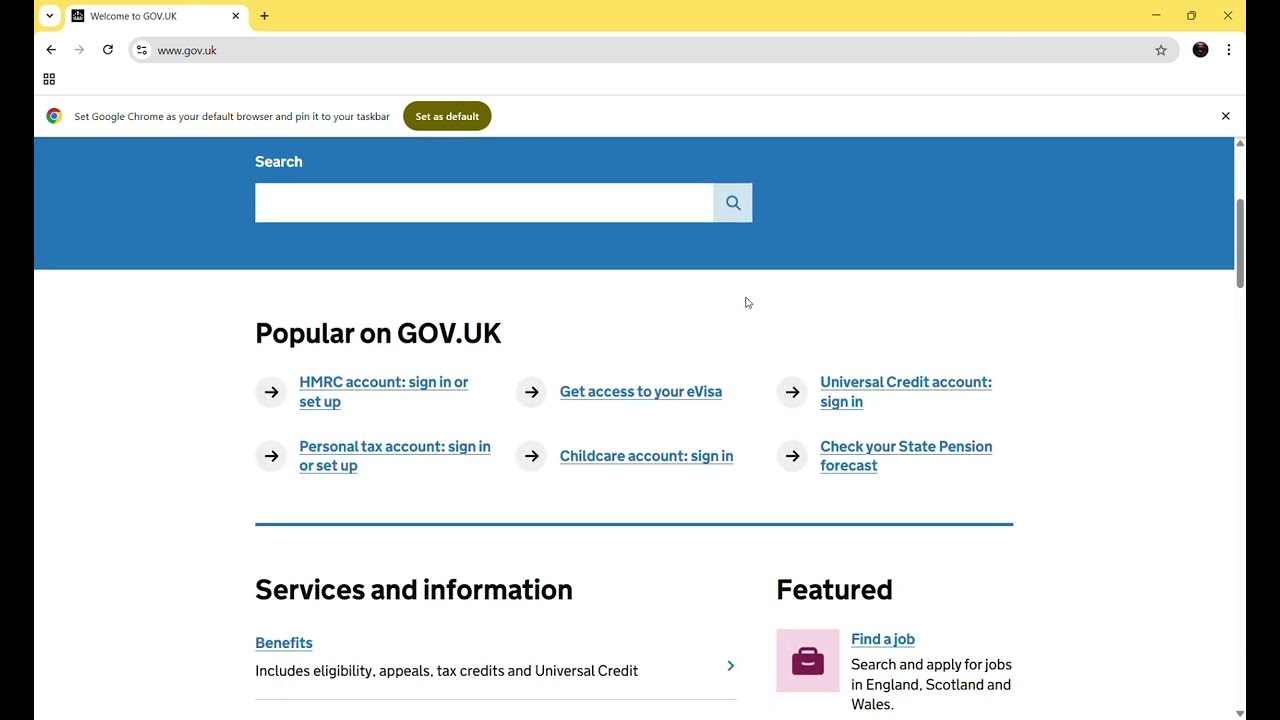Reload the GOV.UK page
This screenshot has width=1280, height=720.
pyautogui.click(x=108, y=50)
